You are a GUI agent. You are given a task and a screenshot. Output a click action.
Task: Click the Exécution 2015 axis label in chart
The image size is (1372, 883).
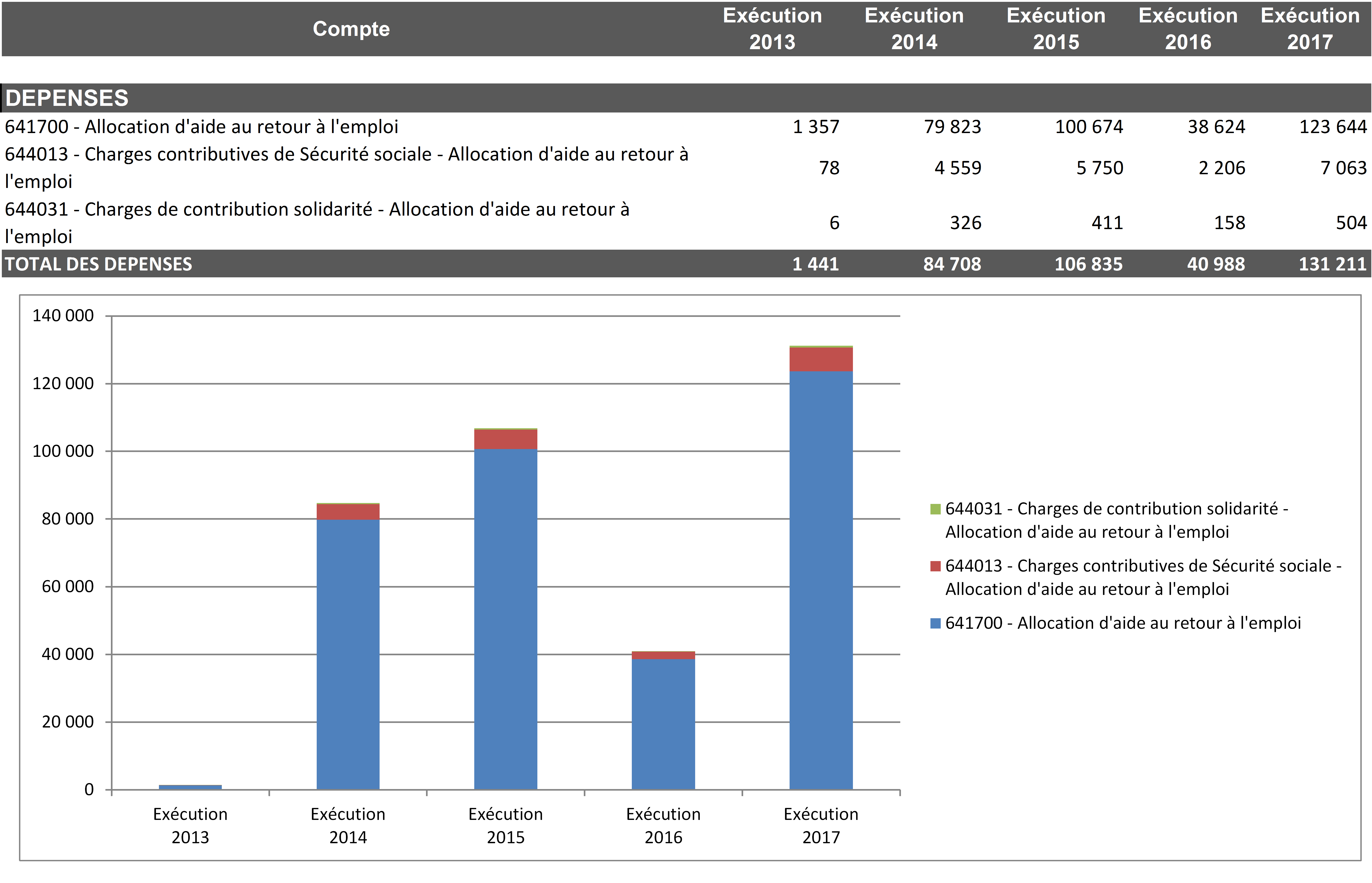505,825
